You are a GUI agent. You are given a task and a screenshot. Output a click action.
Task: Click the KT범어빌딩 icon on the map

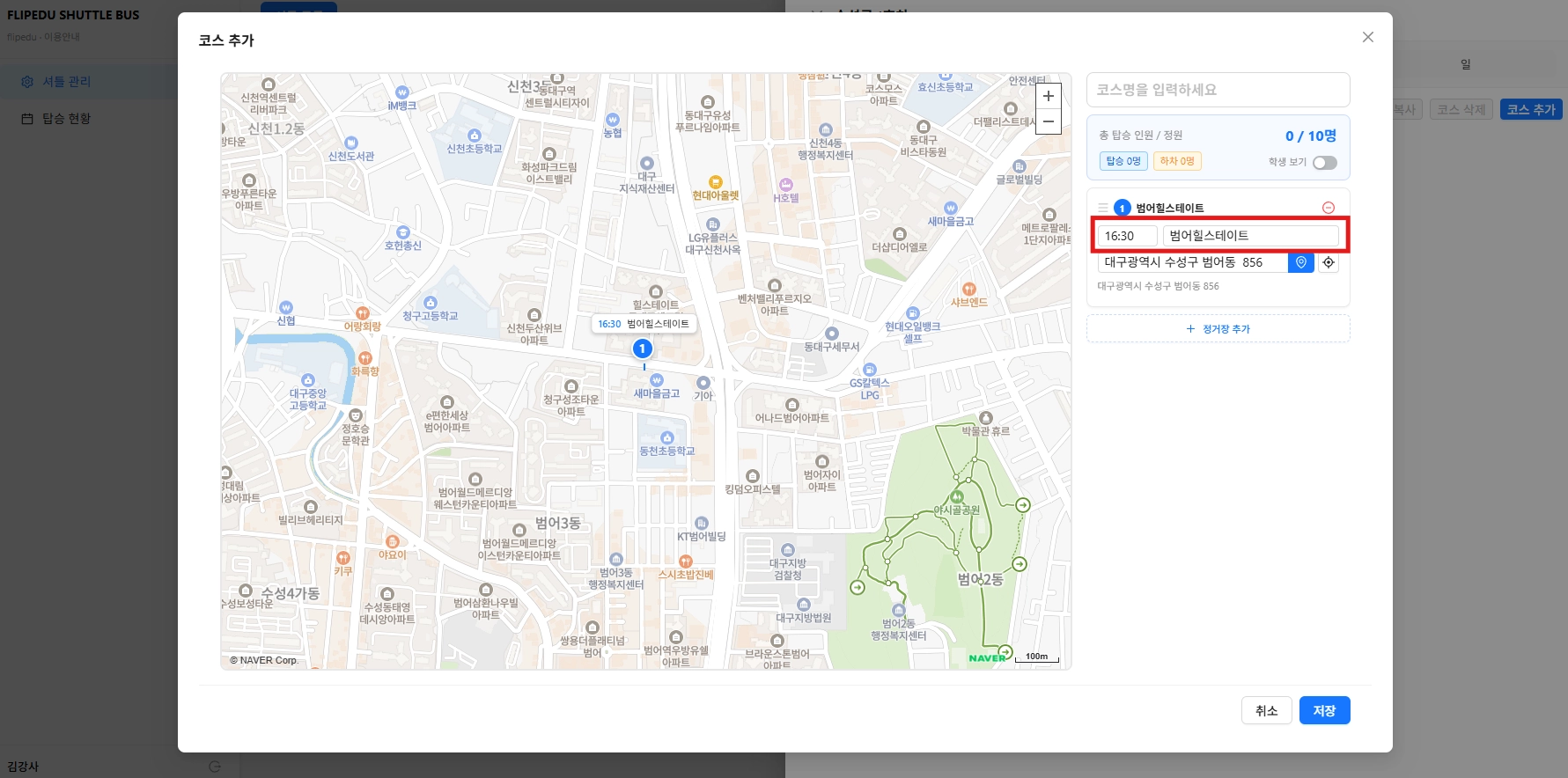click(702, 524)
